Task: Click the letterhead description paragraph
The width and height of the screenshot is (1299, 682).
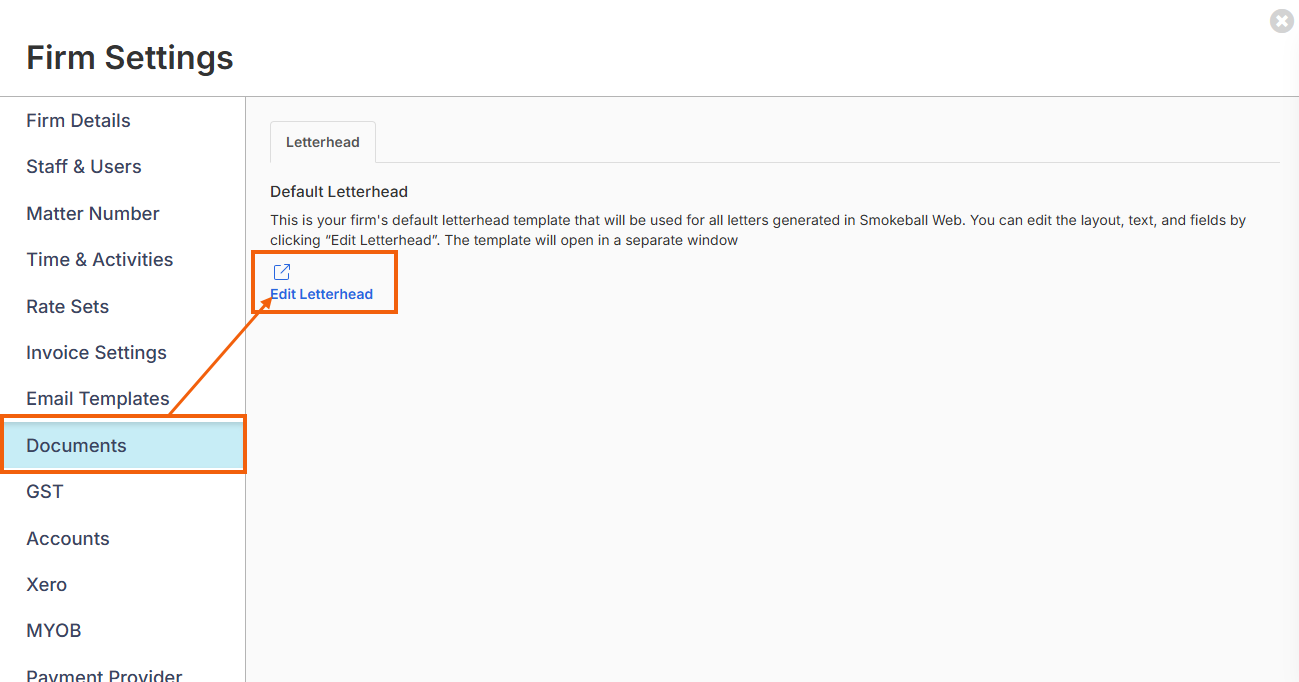Action: (x=758, y=230)
